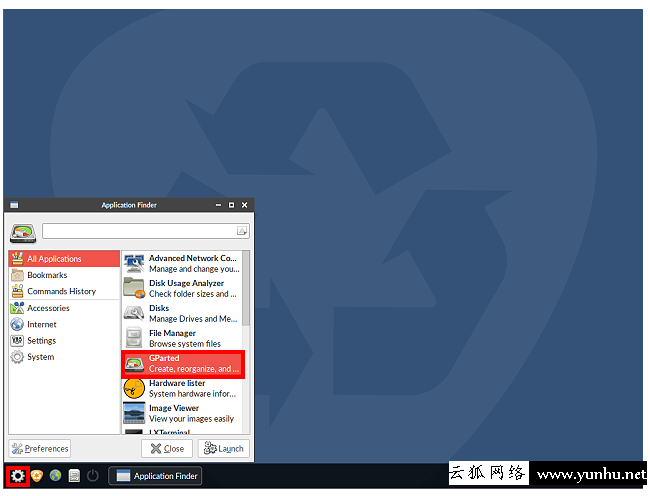Open the applications menu gear icon
Screen dimensions: 650x496
coord(17,476)
